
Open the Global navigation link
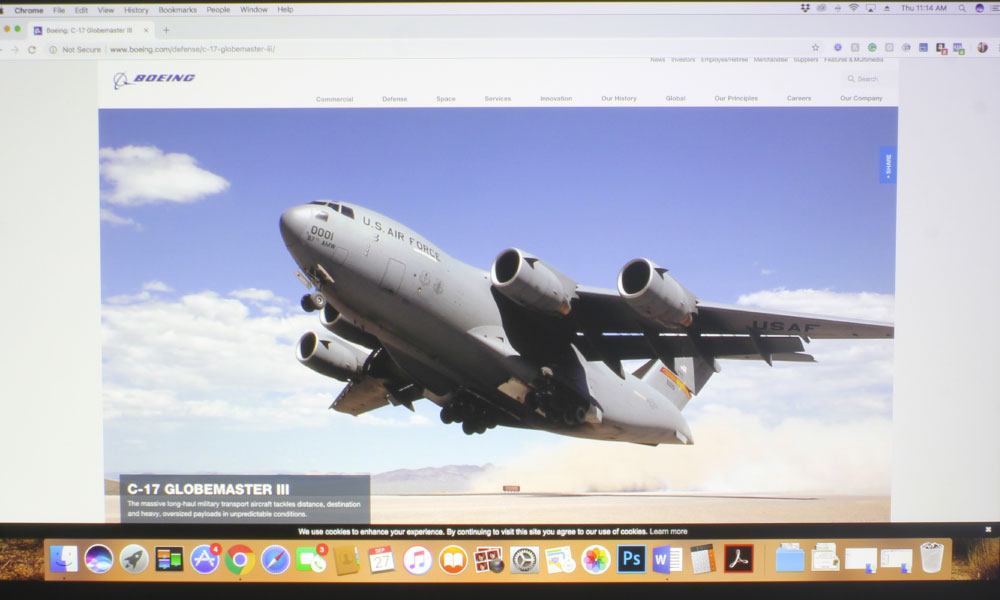pyautogui.click(x=675, y=98)
